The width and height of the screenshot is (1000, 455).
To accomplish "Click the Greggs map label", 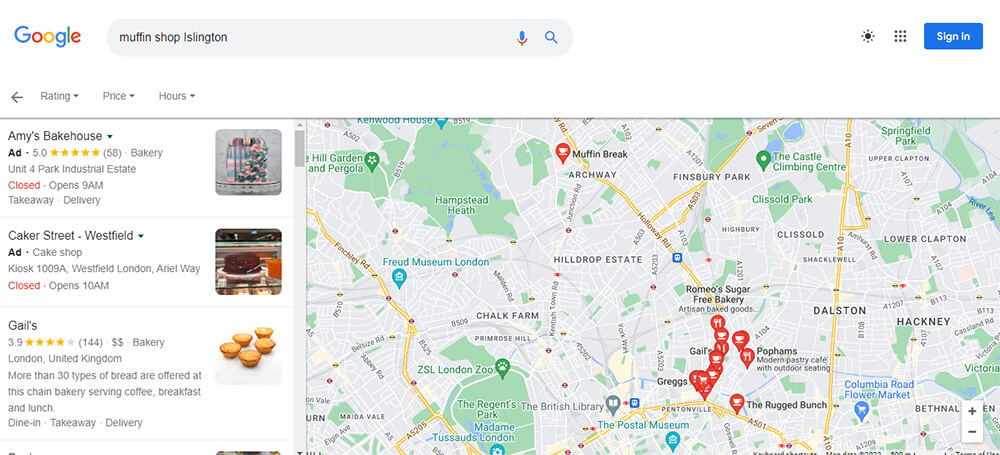I will pyautogui.click(x=672, y=382).
